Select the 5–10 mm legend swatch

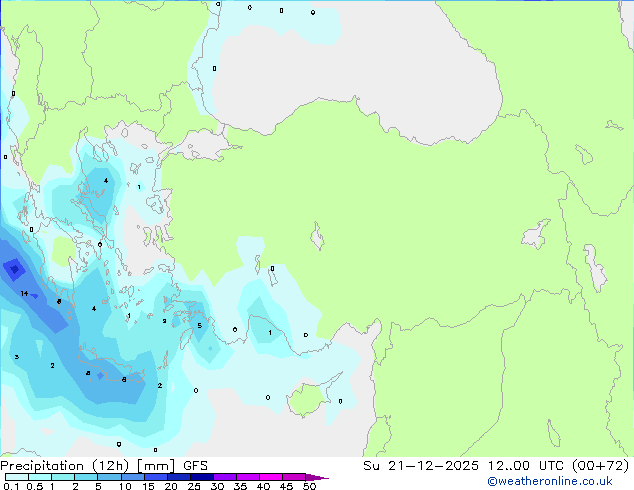click(110, 477)
